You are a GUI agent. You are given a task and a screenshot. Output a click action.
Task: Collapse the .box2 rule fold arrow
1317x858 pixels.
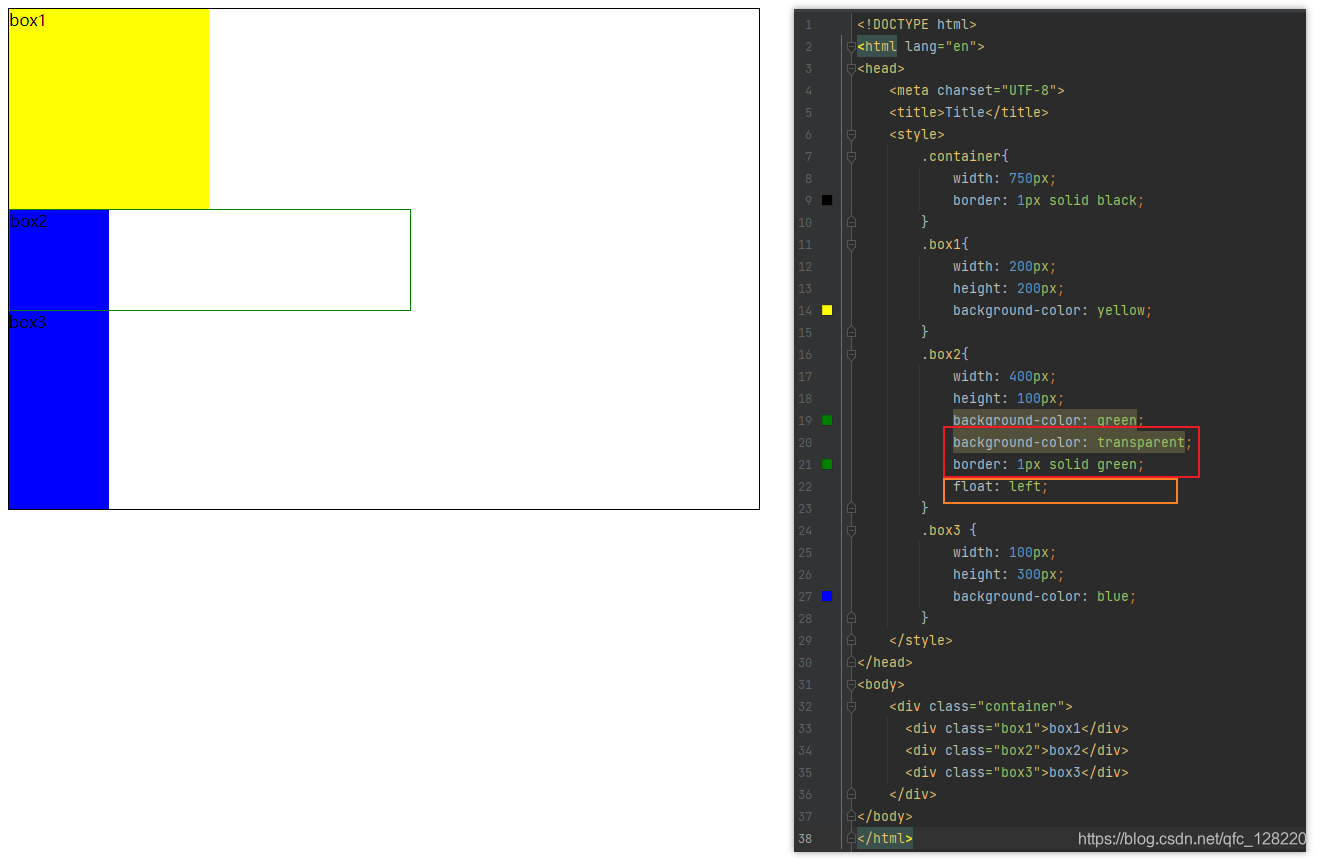tap(850, 354)
